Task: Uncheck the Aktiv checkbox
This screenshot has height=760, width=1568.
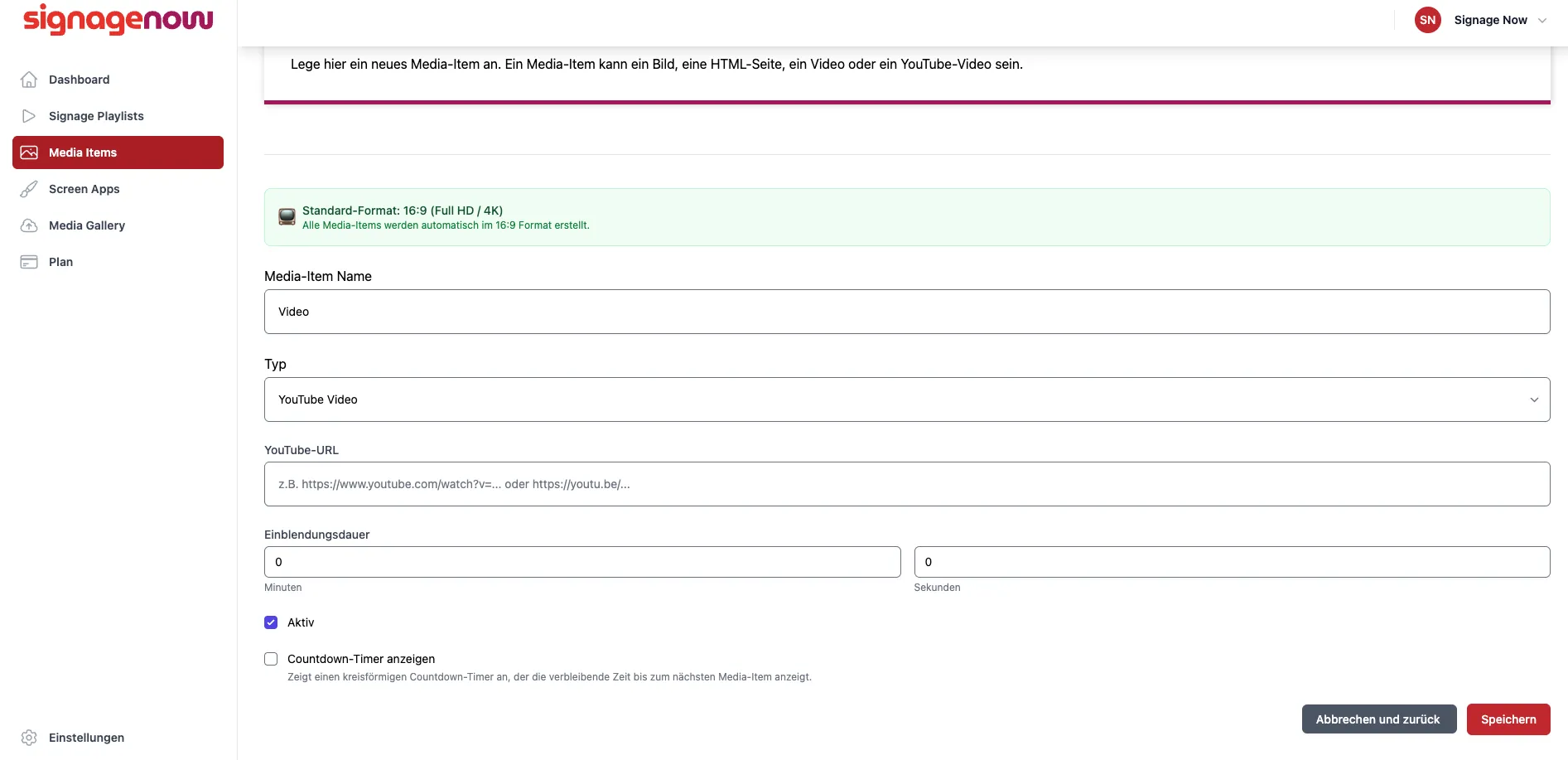Action: (x=271, y=622)
